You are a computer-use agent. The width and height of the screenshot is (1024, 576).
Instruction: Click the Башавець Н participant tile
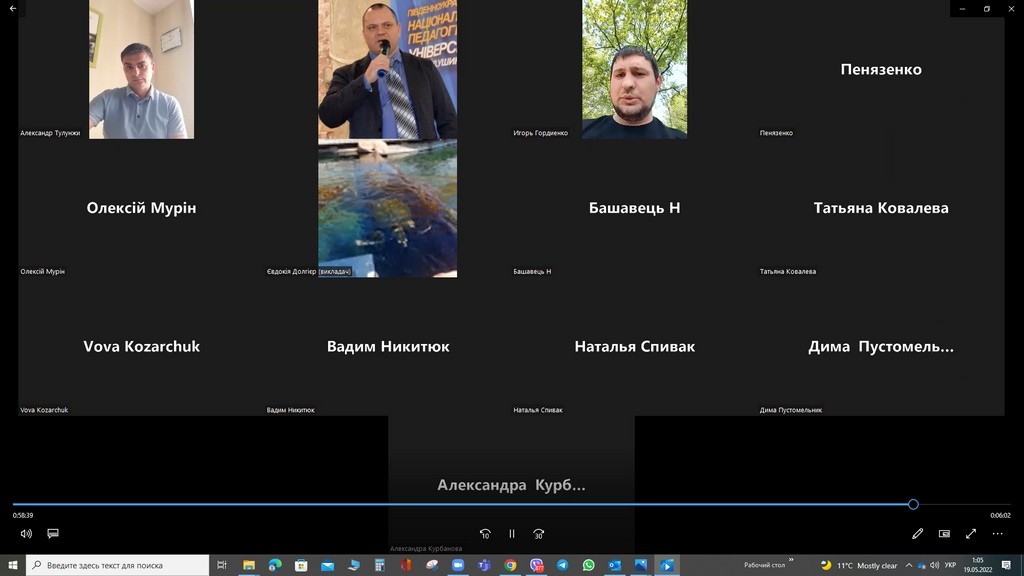[x=634, y=208]
